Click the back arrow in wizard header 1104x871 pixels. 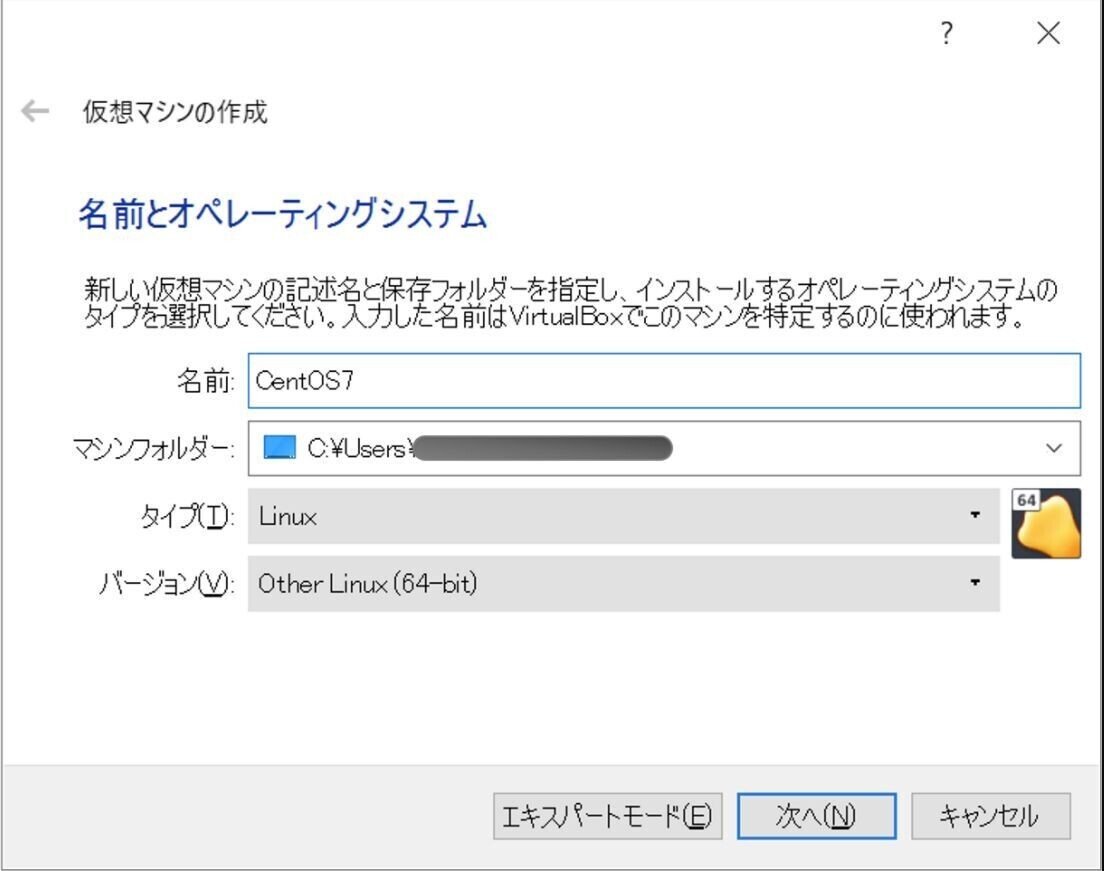[35, 111]
